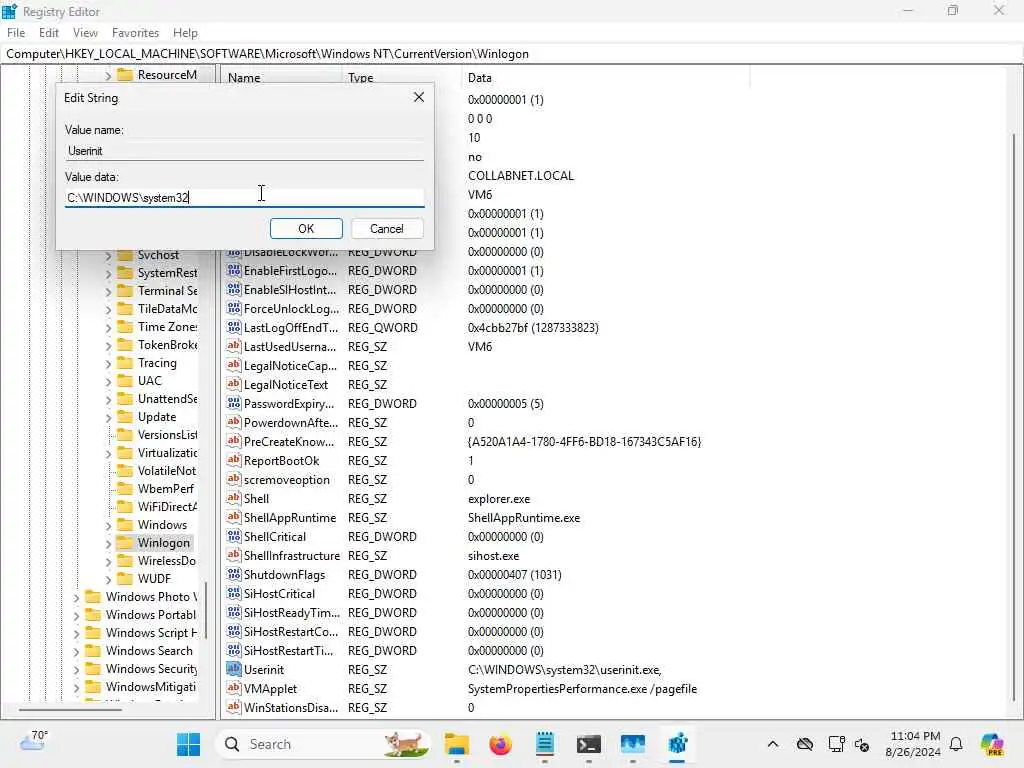The height and width of the screenshot is (768, 1024).
Task: Select the LastUsedUserna value name
Action: [x=290, y=346]
